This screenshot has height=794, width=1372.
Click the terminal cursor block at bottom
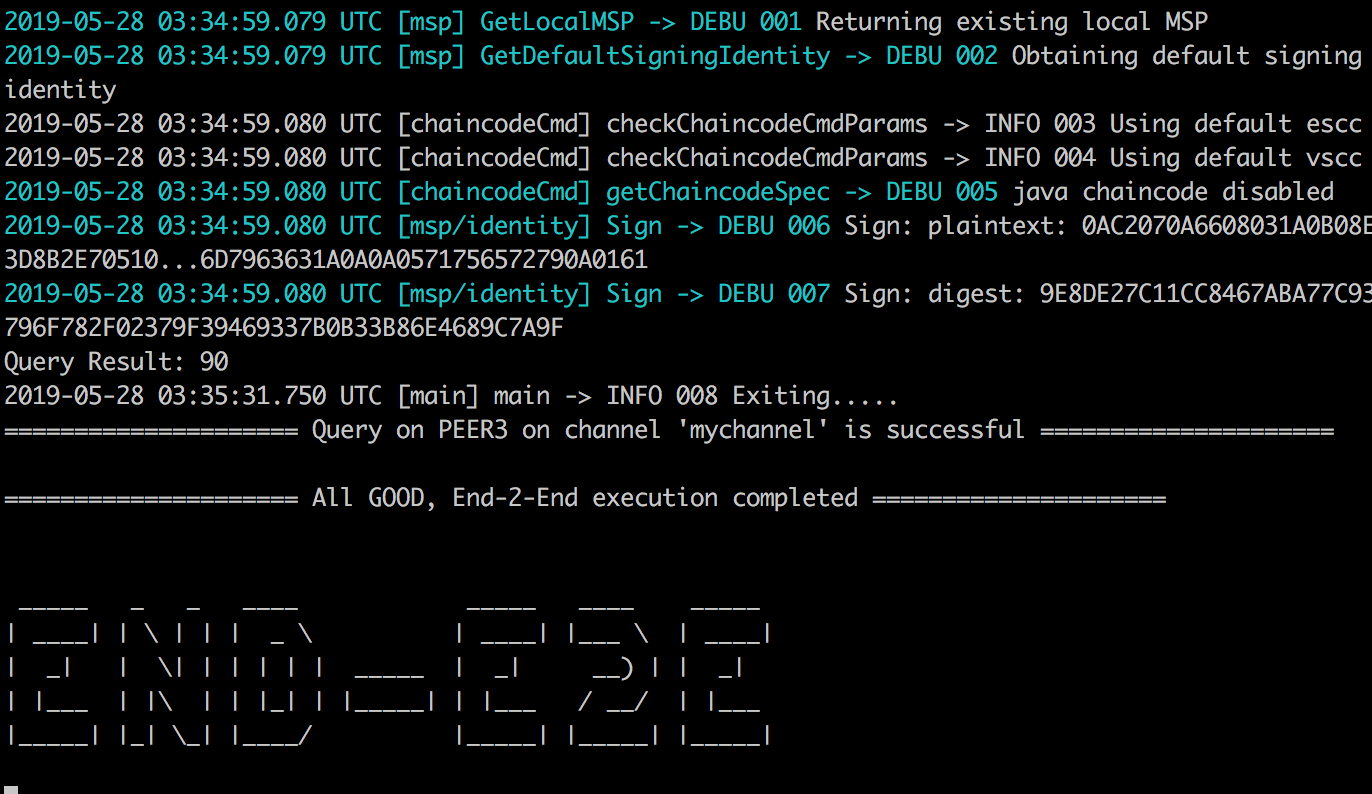pos(11,789)
